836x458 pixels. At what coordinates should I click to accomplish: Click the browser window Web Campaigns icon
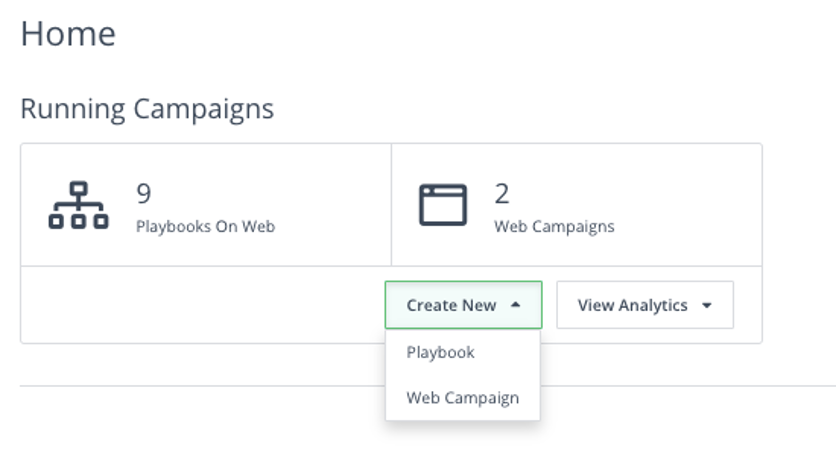[x=443, y=205]
